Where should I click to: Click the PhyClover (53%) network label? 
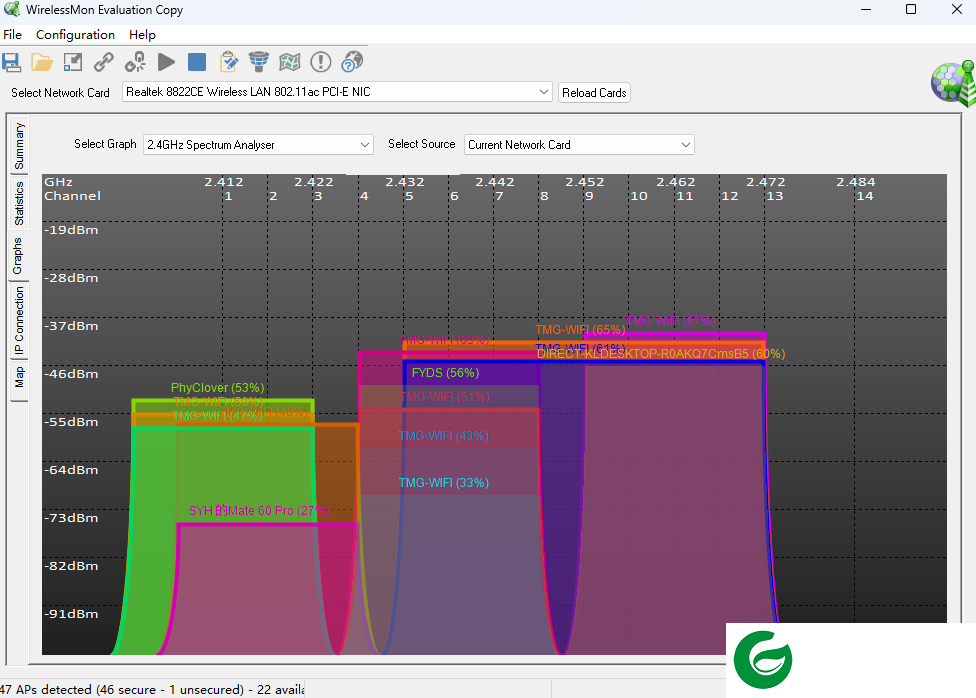(217, 388)
